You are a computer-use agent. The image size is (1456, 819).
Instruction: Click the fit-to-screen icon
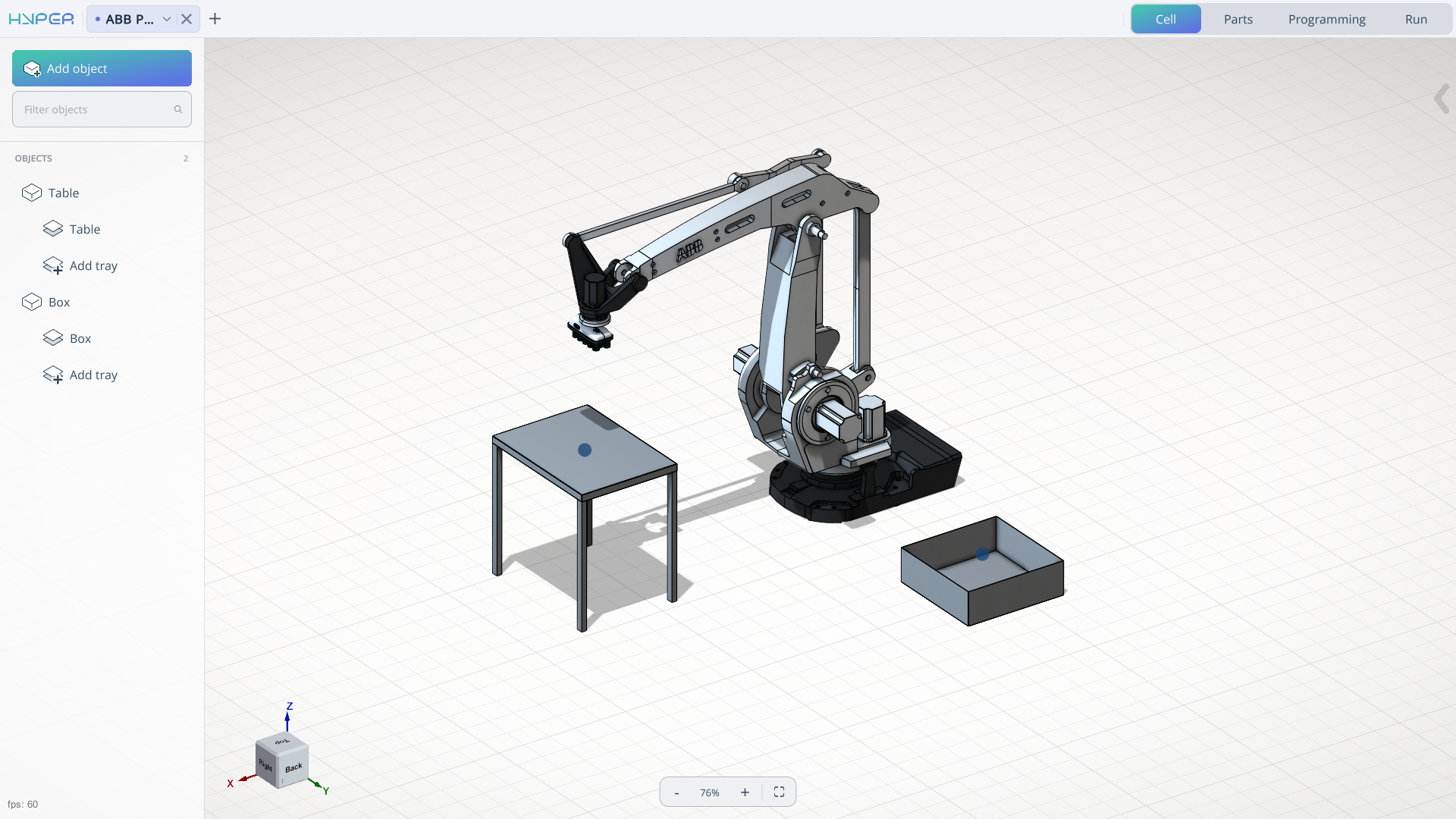[779, 792]
